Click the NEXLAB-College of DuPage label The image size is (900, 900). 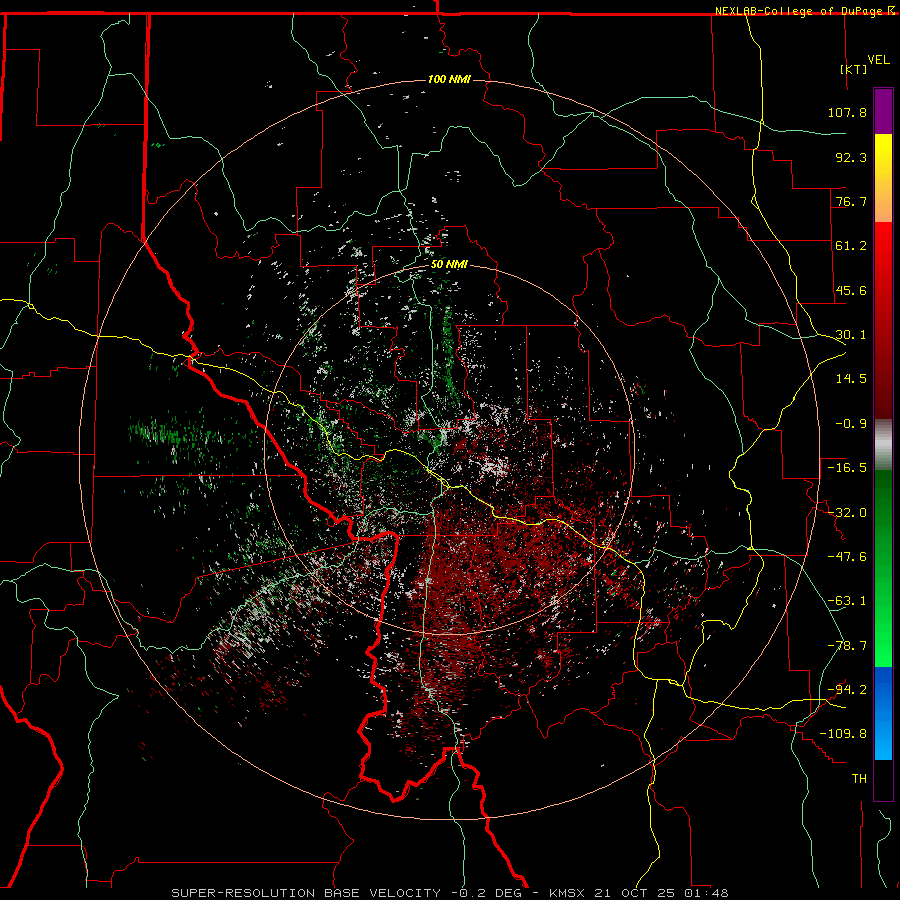click(798, 11)
